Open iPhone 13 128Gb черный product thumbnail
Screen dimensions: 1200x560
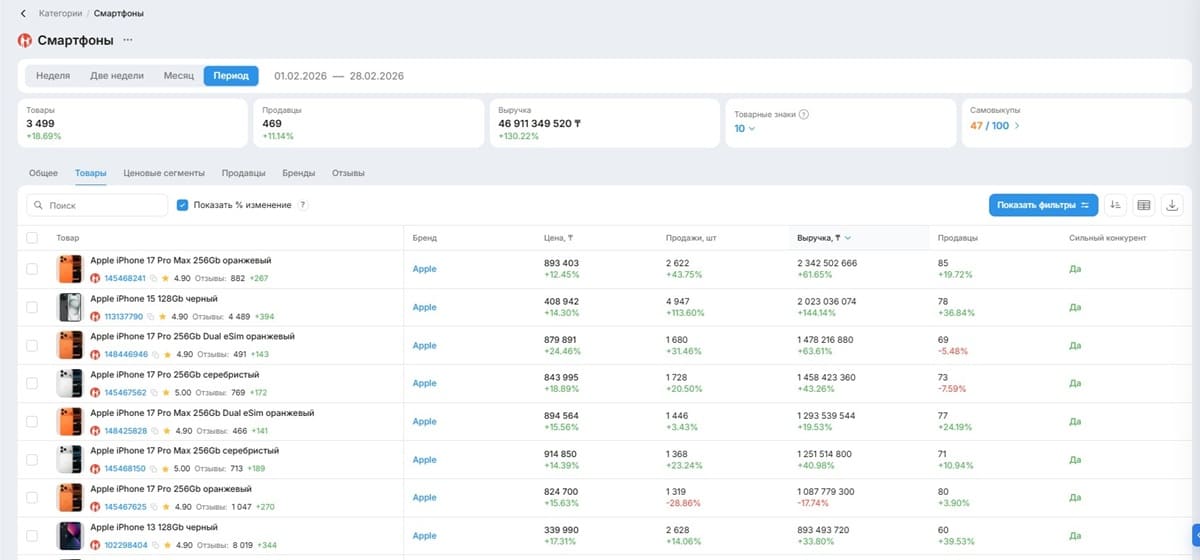(69, 536)
